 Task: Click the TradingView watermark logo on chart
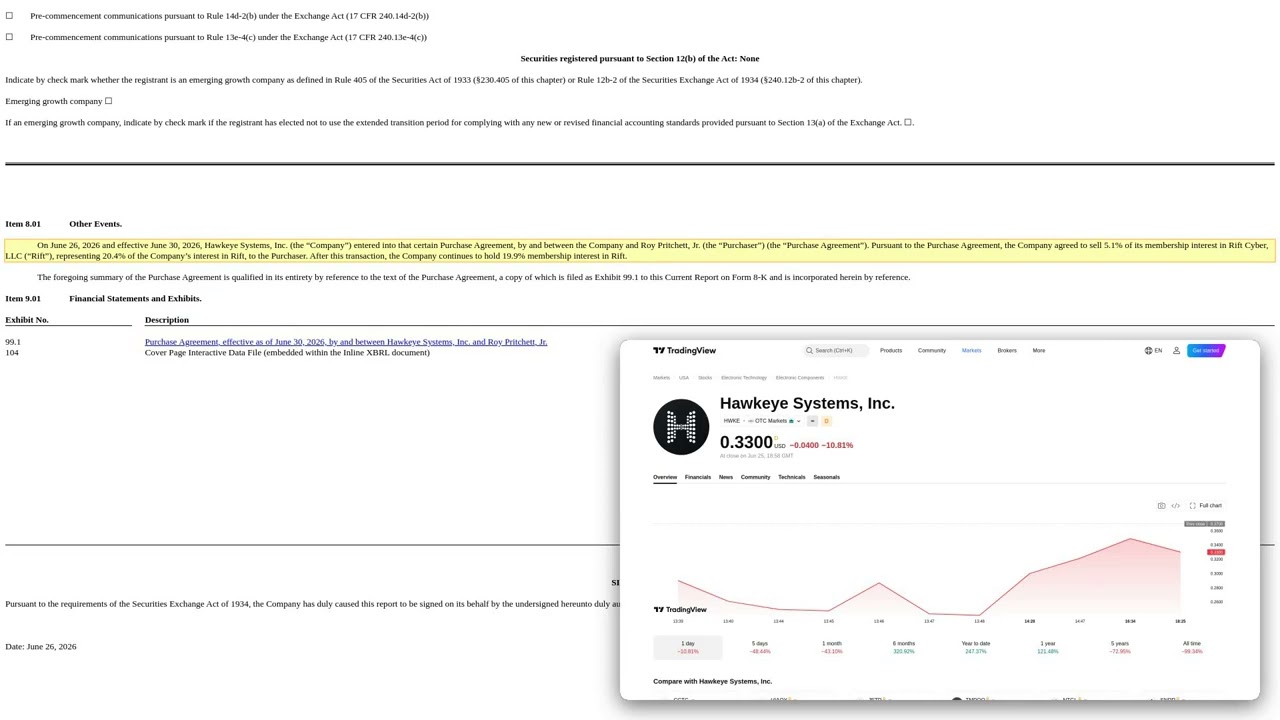point(680,610)
